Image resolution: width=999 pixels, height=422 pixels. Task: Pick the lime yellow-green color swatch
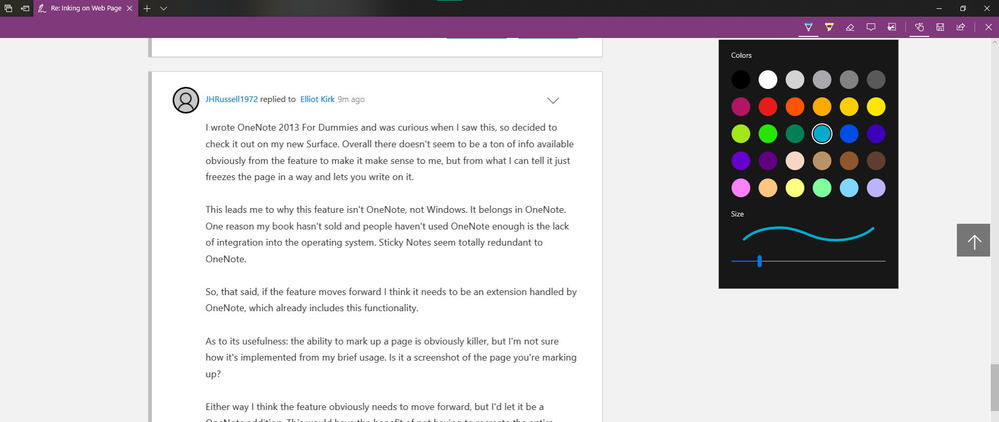tap(740, 134)
